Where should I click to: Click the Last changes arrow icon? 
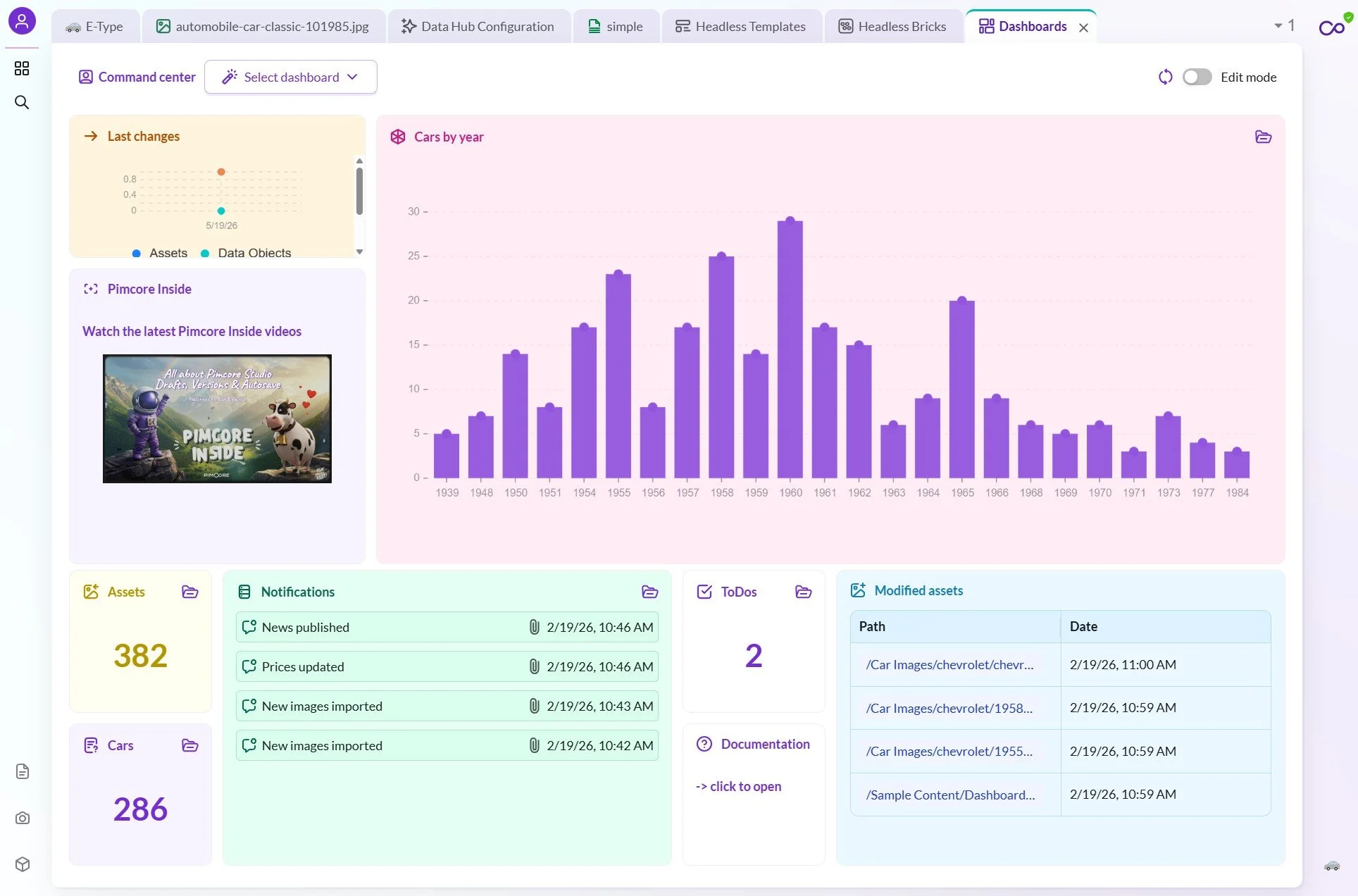click(91, 136)
